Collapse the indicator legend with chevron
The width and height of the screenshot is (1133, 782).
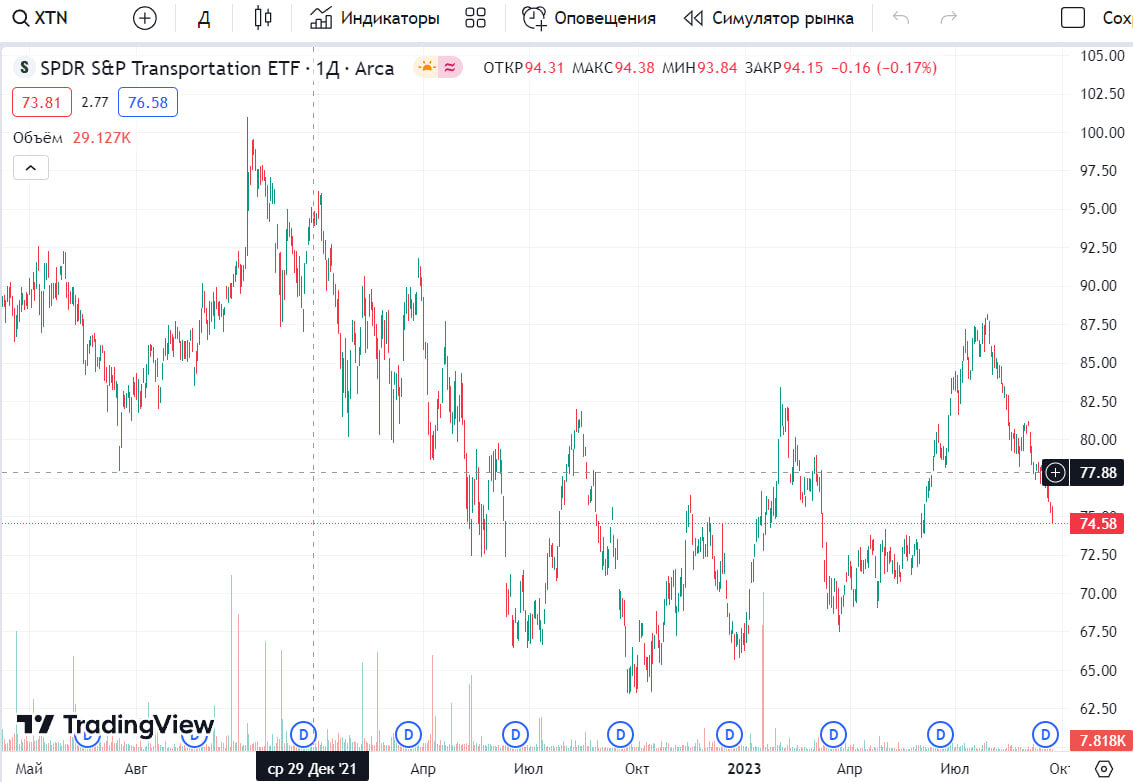[30, 168]
